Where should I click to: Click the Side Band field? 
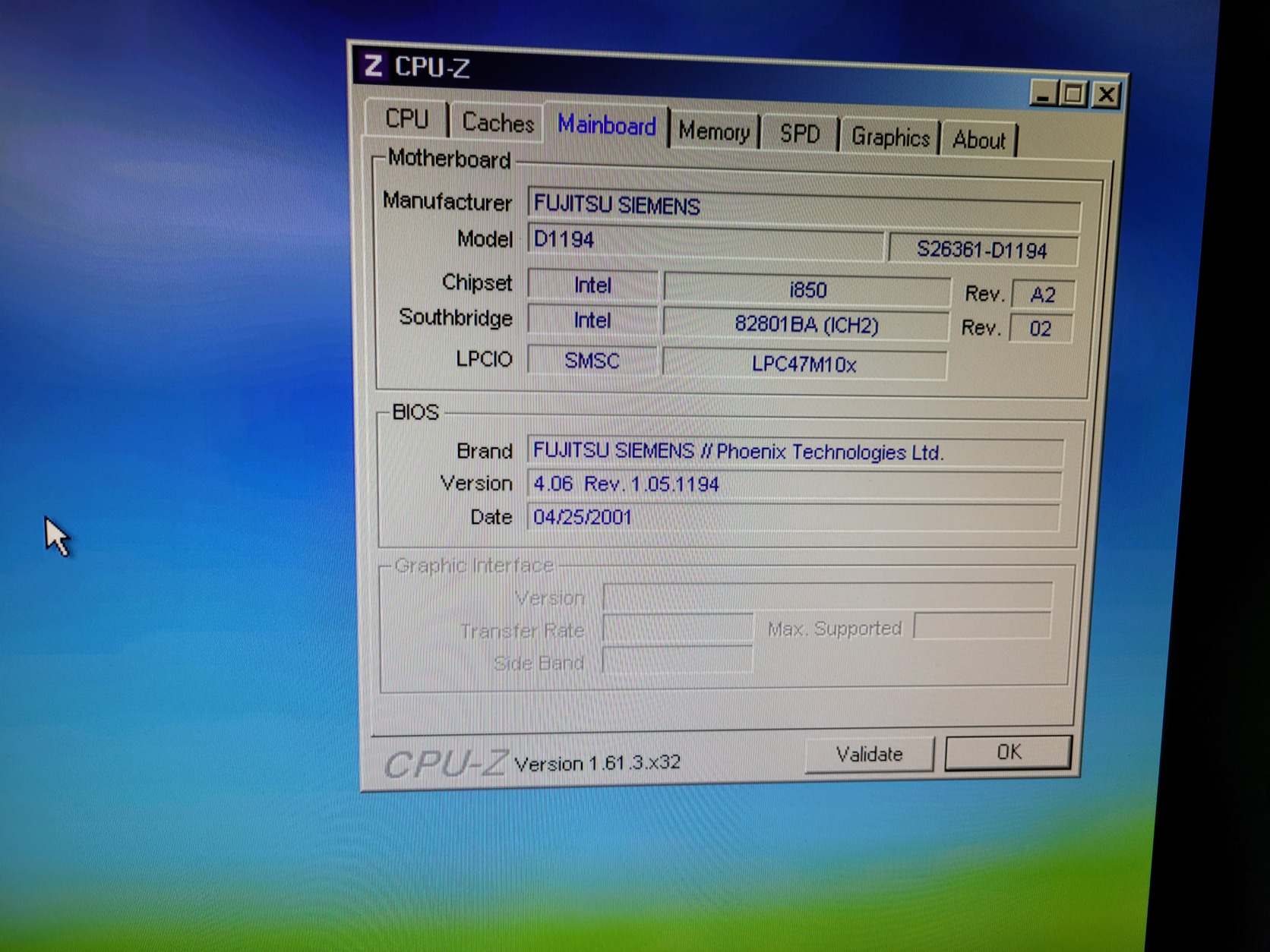(678, 660)
